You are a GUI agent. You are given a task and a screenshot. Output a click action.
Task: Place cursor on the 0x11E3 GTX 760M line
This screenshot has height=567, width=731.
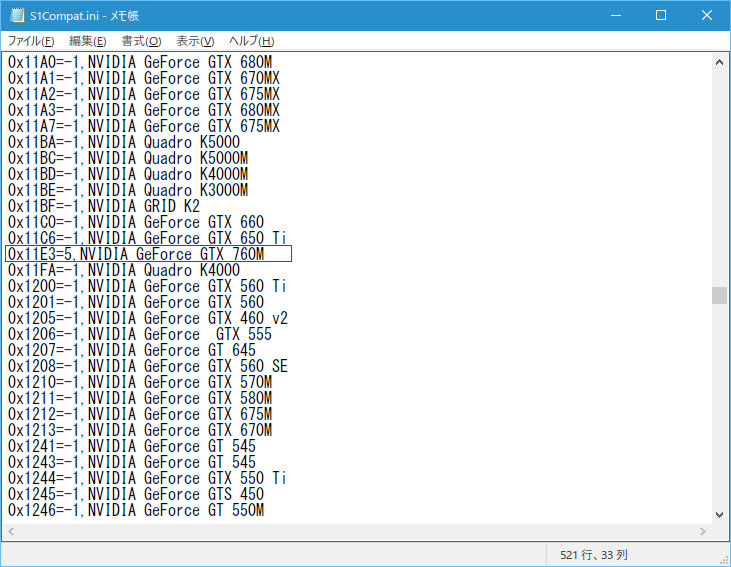point(136,254)
